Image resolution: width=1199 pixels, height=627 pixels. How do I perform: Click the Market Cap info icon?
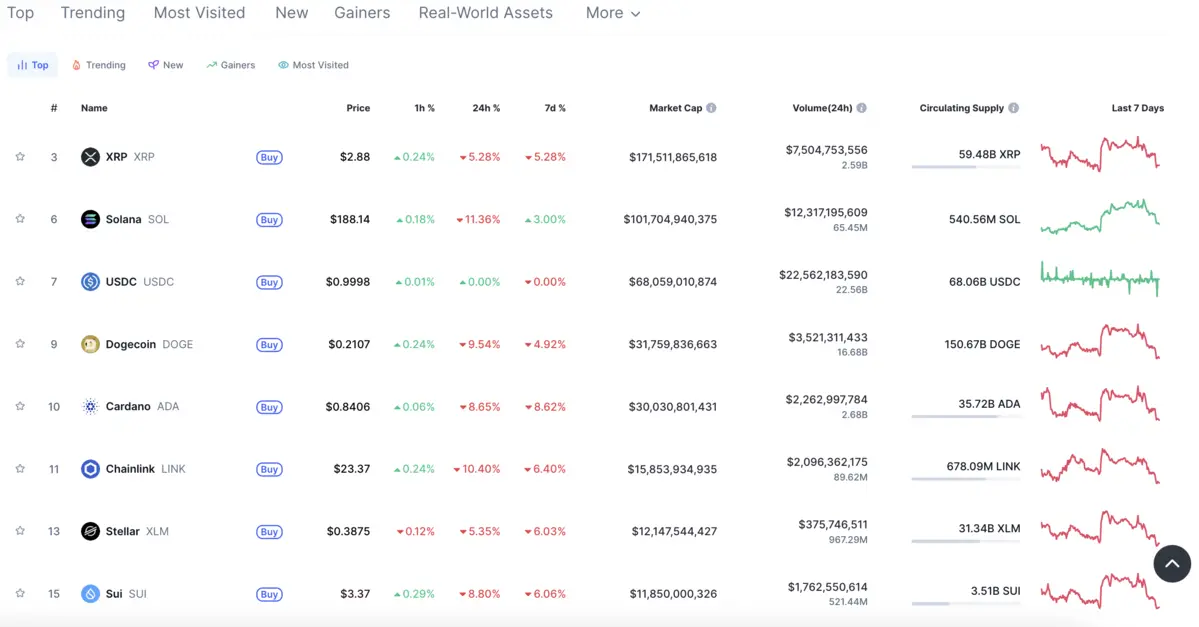point(711,108)
